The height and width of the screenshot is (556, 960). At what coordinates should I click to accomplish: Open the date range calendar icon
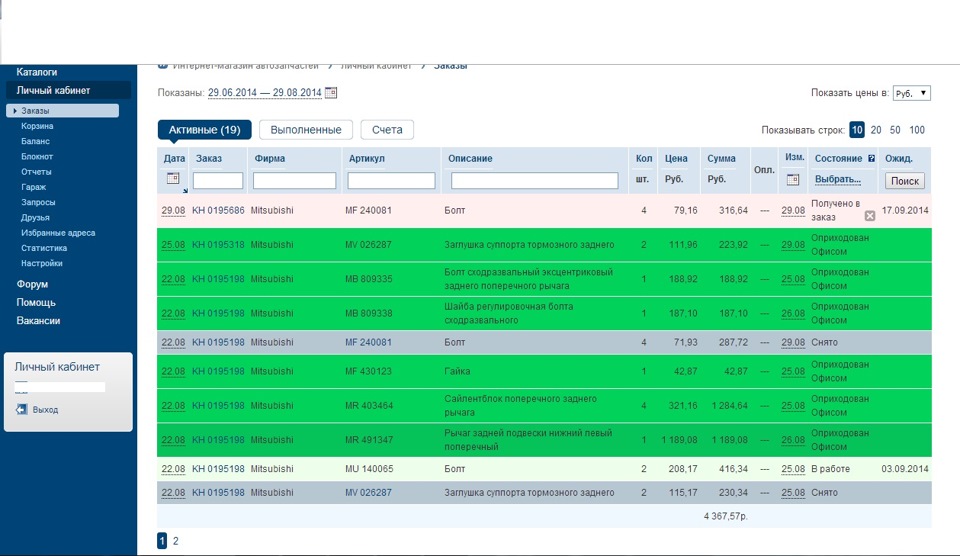332,93
